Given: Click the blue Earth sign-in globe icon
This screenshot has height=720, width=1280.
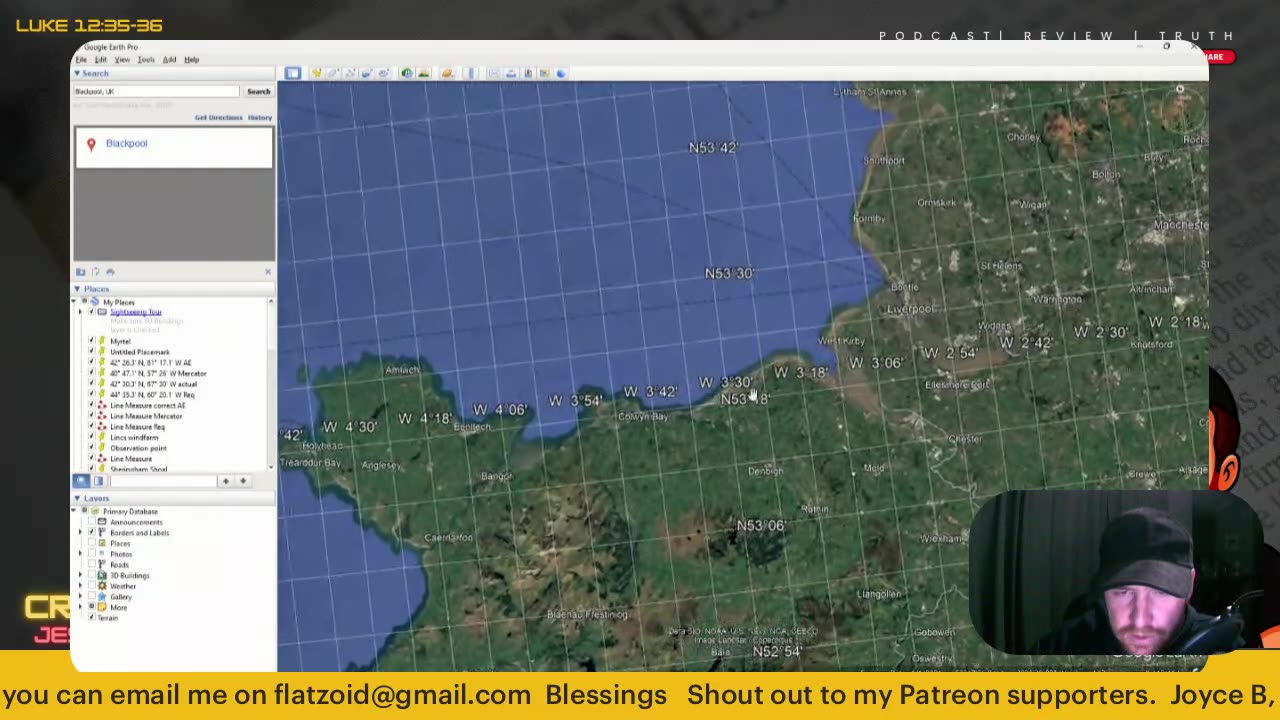Looking at the screenshot, I should pyautogui.click(x=561, y=73).
